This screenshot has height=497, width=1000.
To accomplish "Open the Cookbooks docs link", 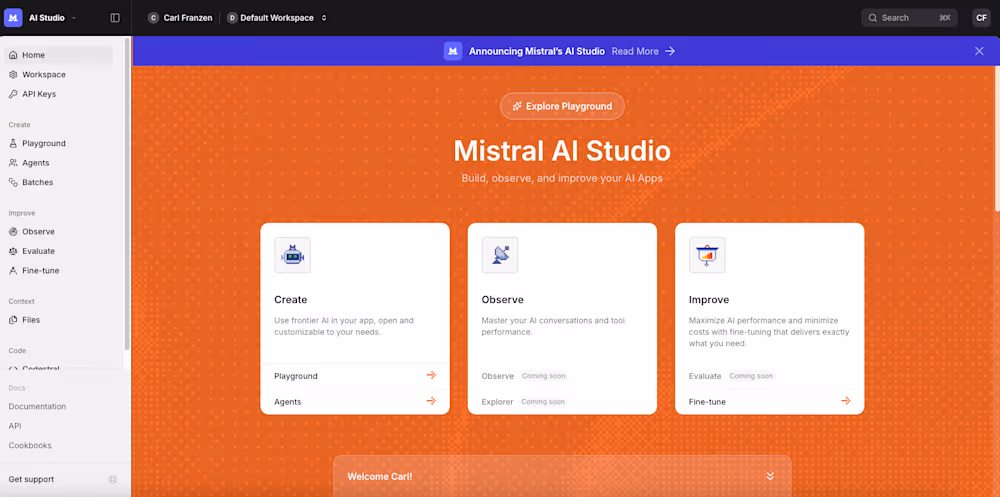I will 30,445.
